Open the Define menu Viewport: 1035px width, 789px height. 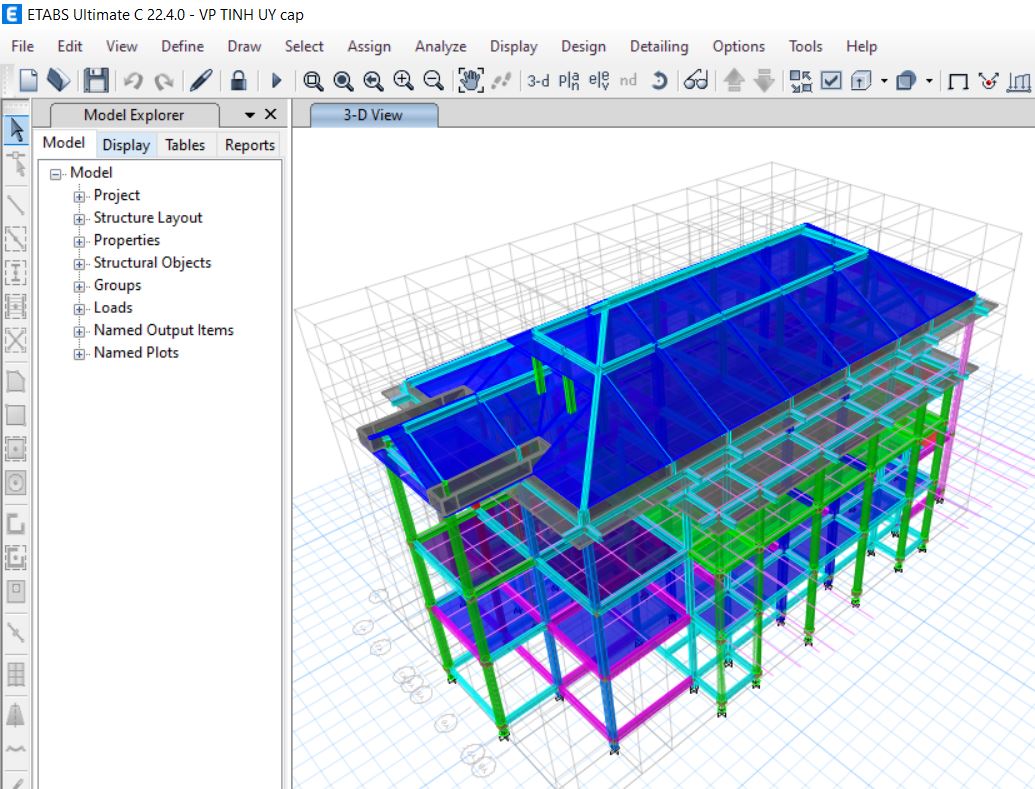tap(182, 46)
